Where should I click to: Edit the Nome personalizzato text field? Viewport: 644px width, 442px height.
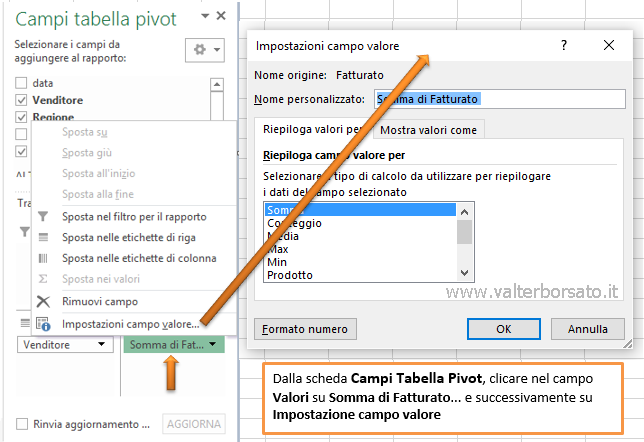500,99
